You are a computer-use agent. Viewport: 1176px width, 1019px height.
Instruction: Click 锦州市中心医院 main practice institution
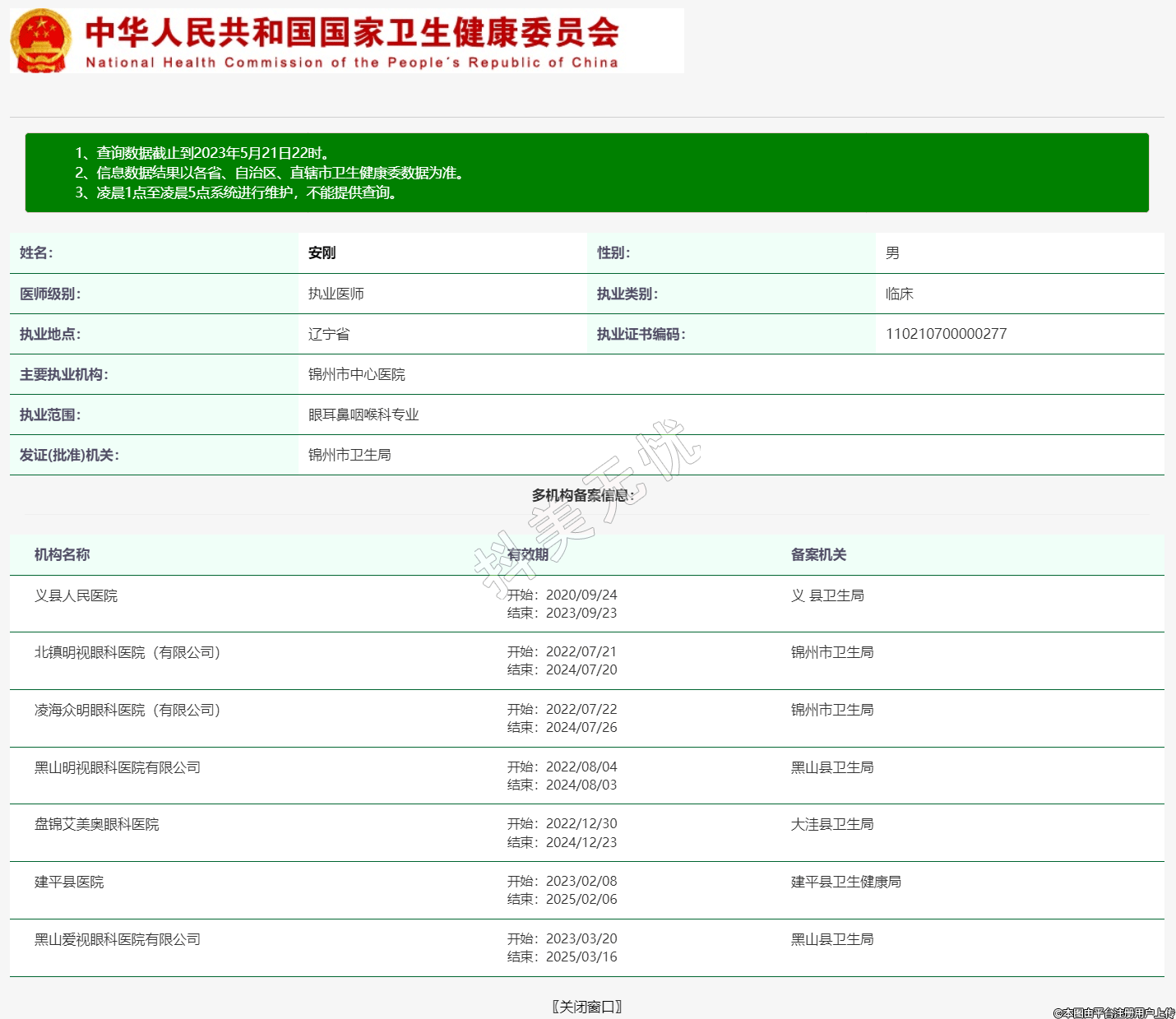356,375
